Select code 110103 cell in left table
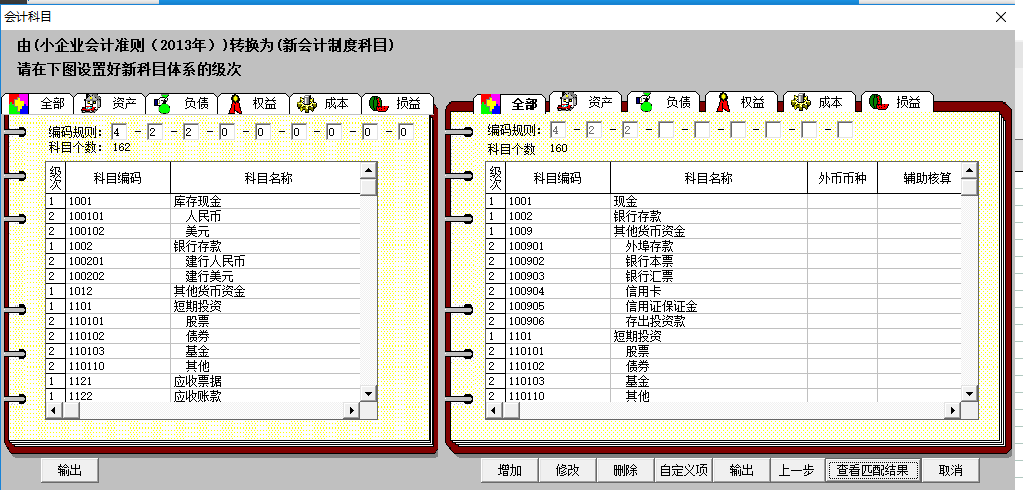This screenshot has width=1023, height=490. (x=118, y=351)
